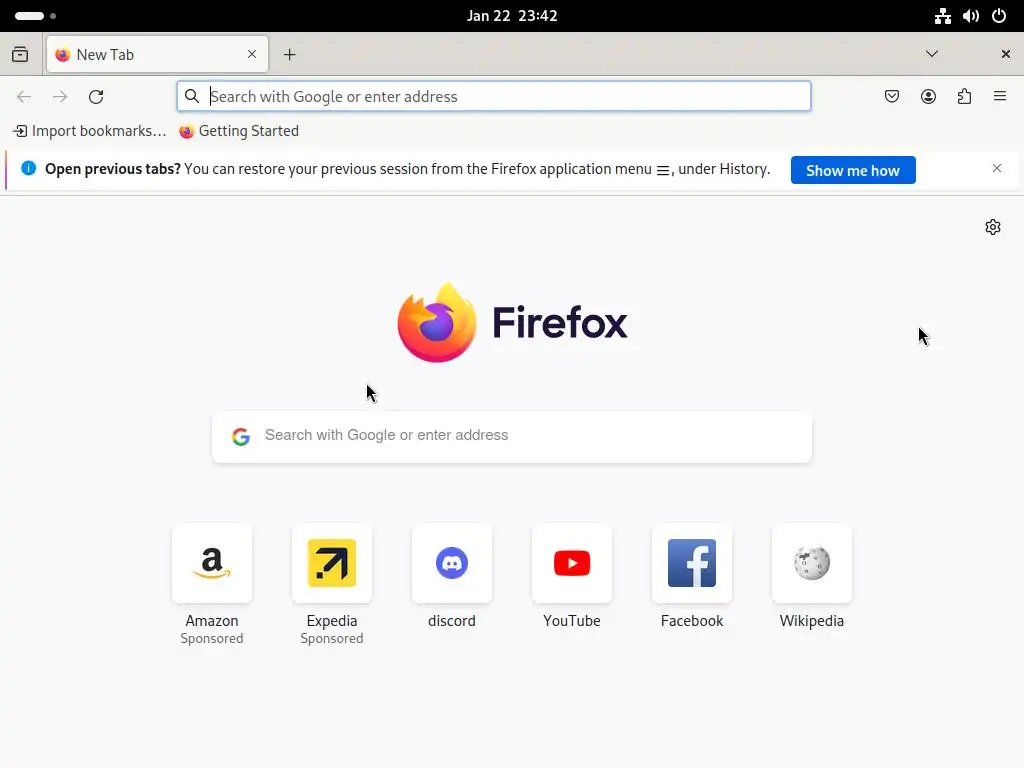
Task: Click the Show me how button
Action: (x=853, y=170)
